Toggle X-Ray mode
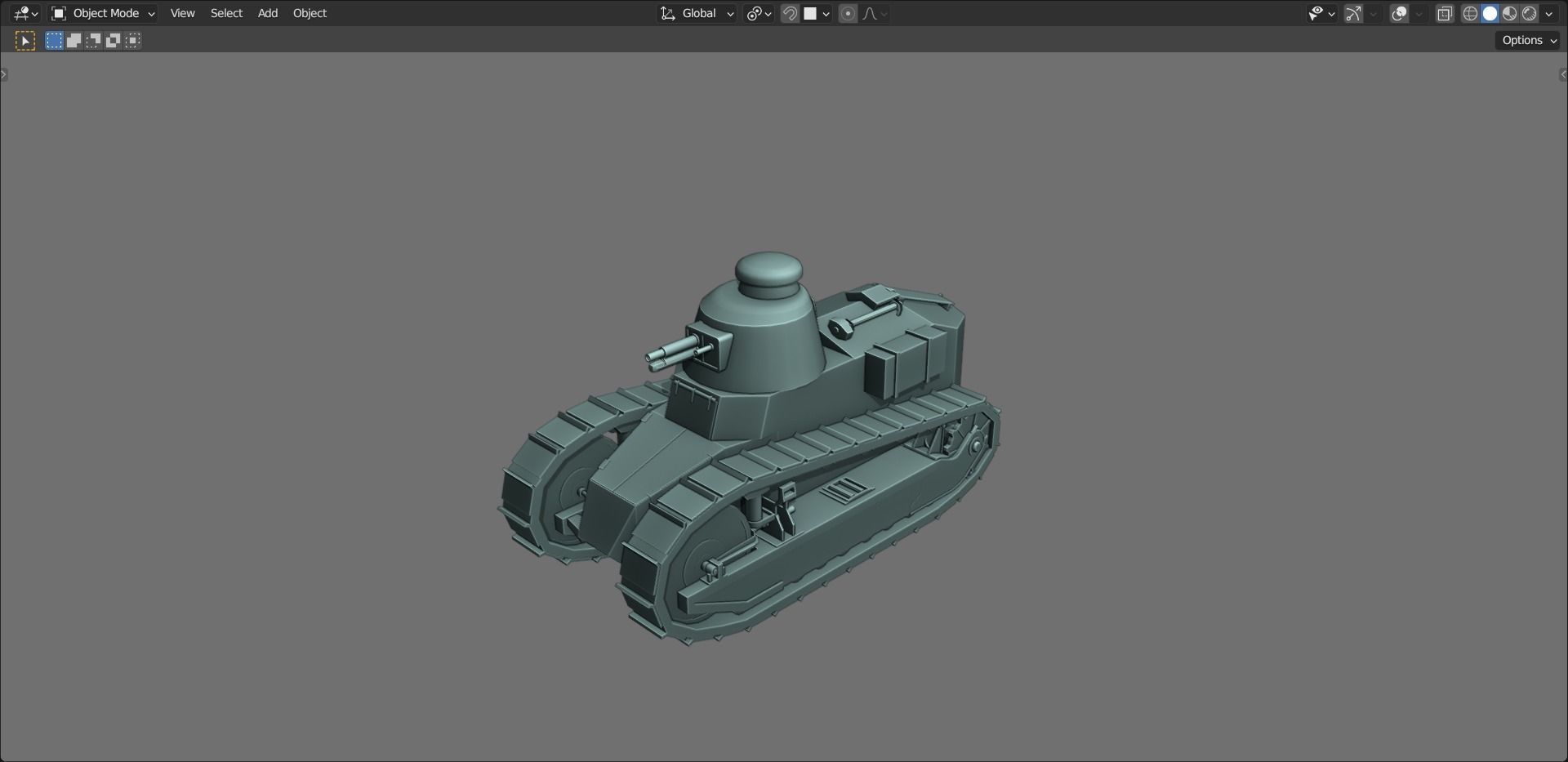The height and width of the screenshot is (762, 1568). [1445, 13]
